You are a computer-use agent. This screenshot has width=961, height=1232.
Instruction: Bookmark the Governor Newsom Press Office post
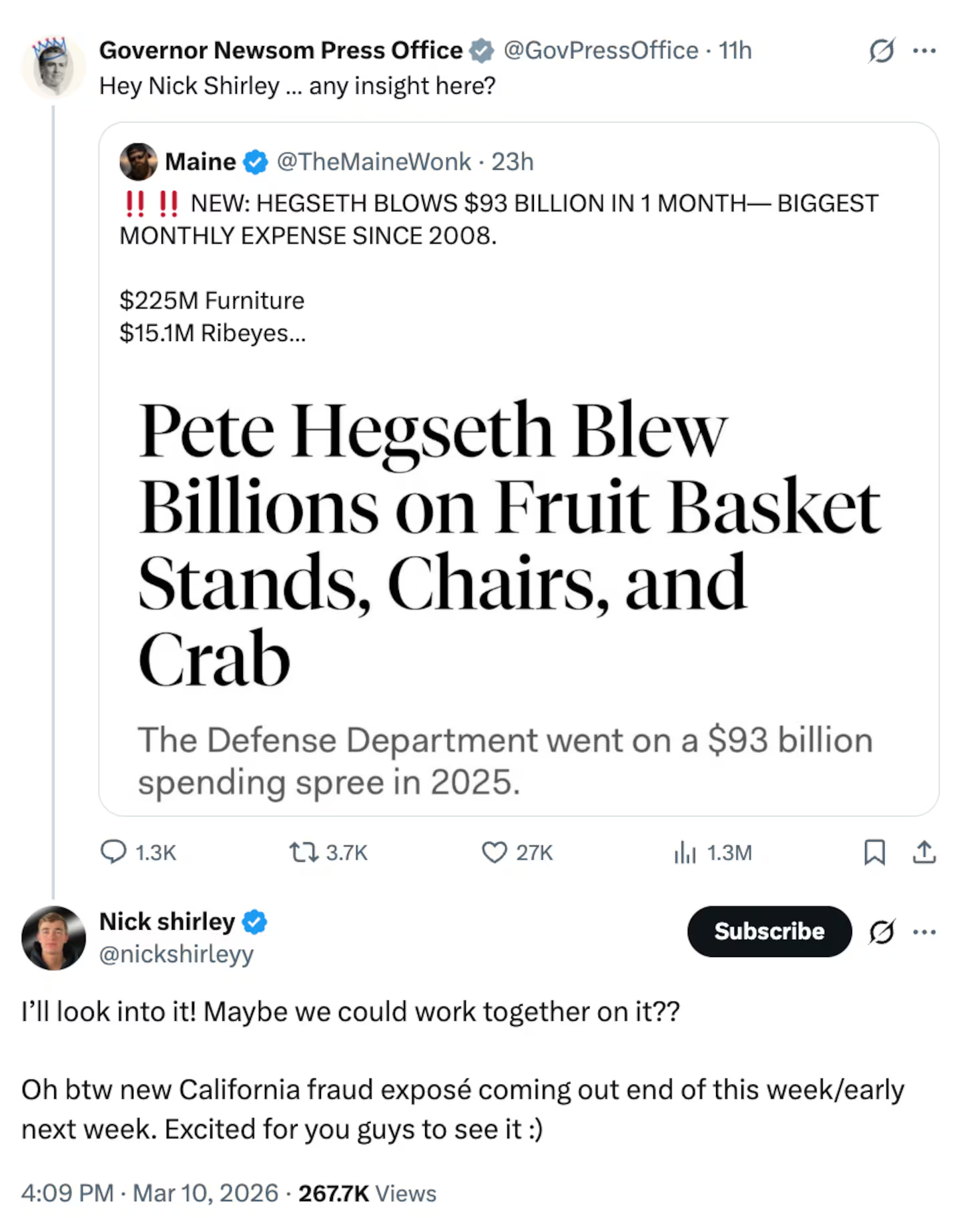874,852
